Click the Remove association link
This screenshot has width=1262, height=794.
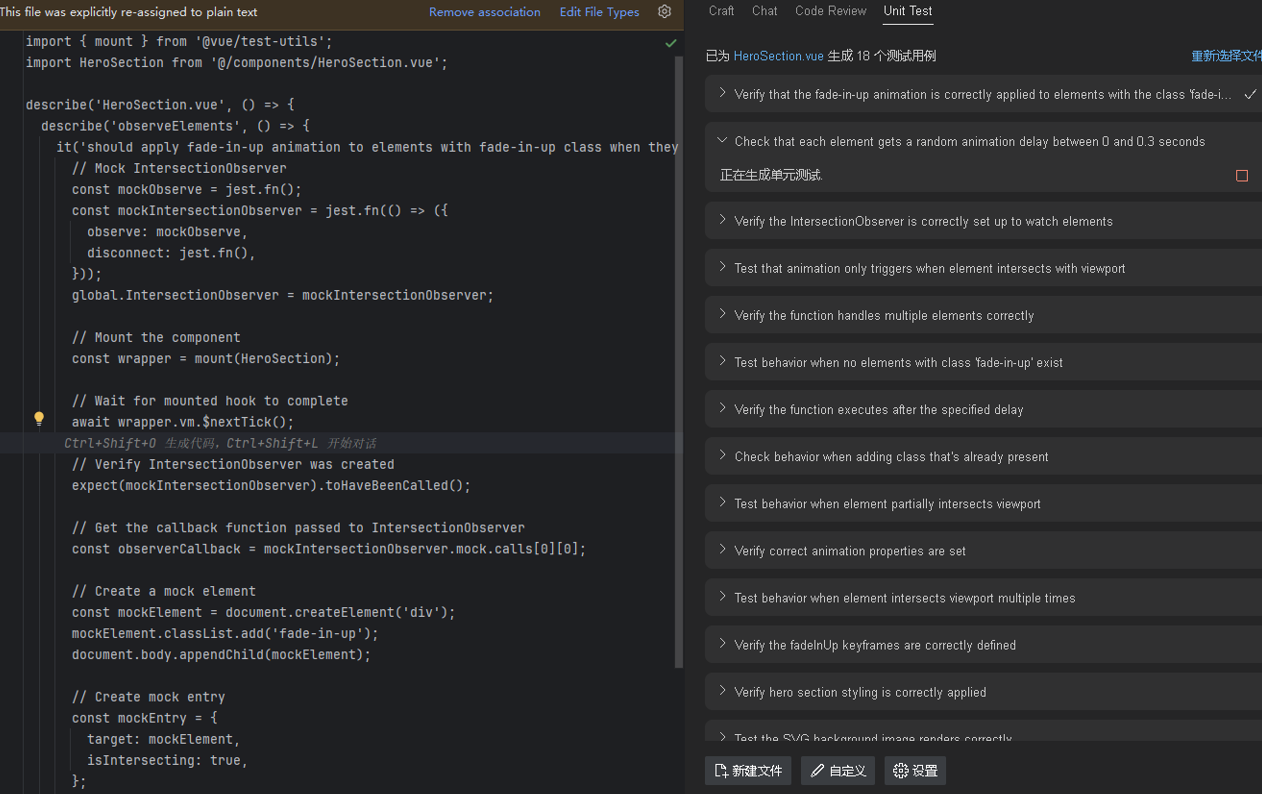[484, 12]
